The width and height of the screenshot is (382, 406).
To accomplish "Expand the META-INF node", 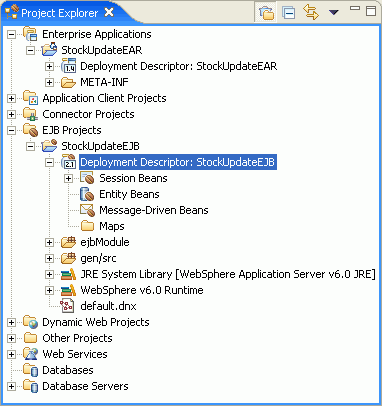I will point(49,82).
